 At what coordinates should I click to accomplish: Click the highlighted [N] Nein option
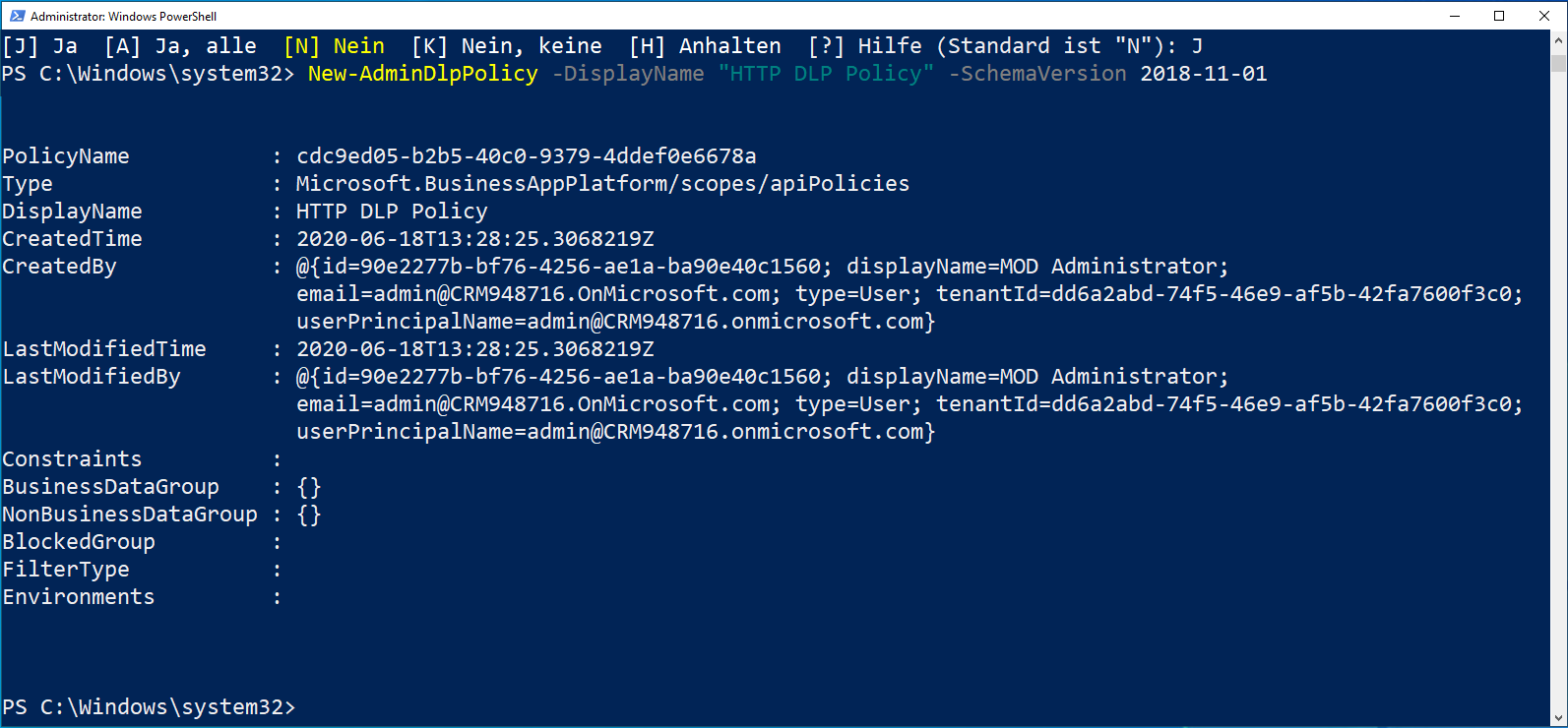pyautogui.click(x=336, y=45)
